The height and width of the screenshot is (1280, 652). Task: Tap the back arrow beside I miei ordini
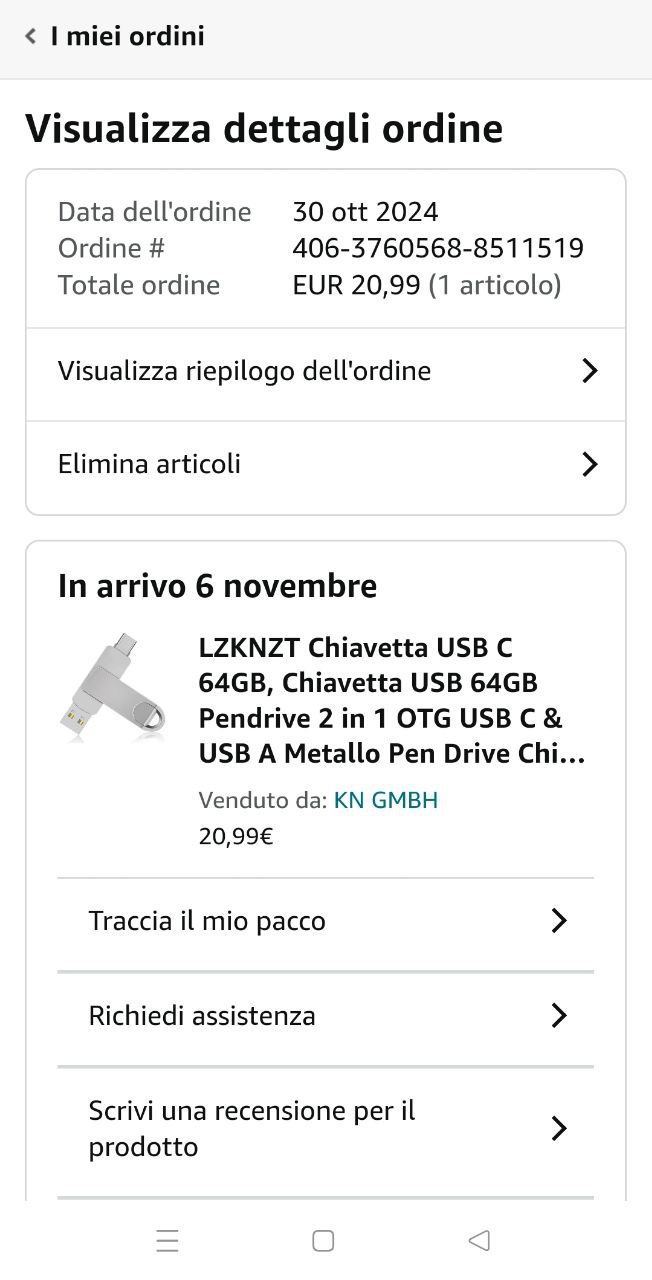31,37
